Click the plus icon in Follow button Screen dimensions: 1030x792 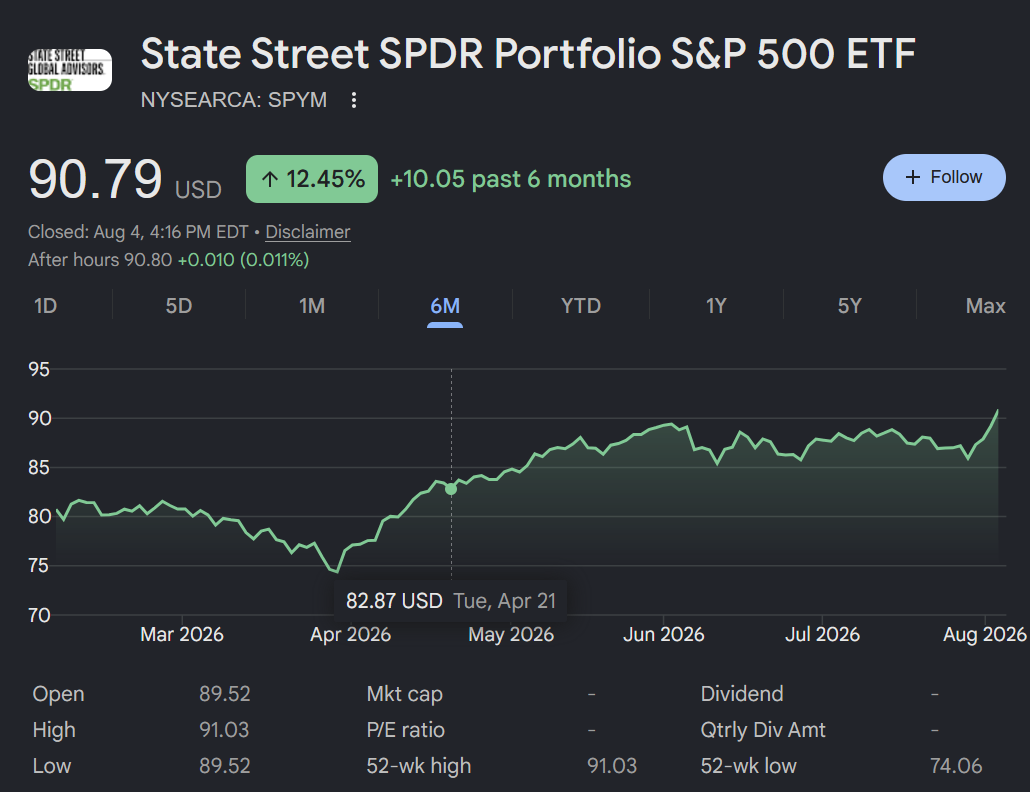pyautogui.click(x=912, y=177)
